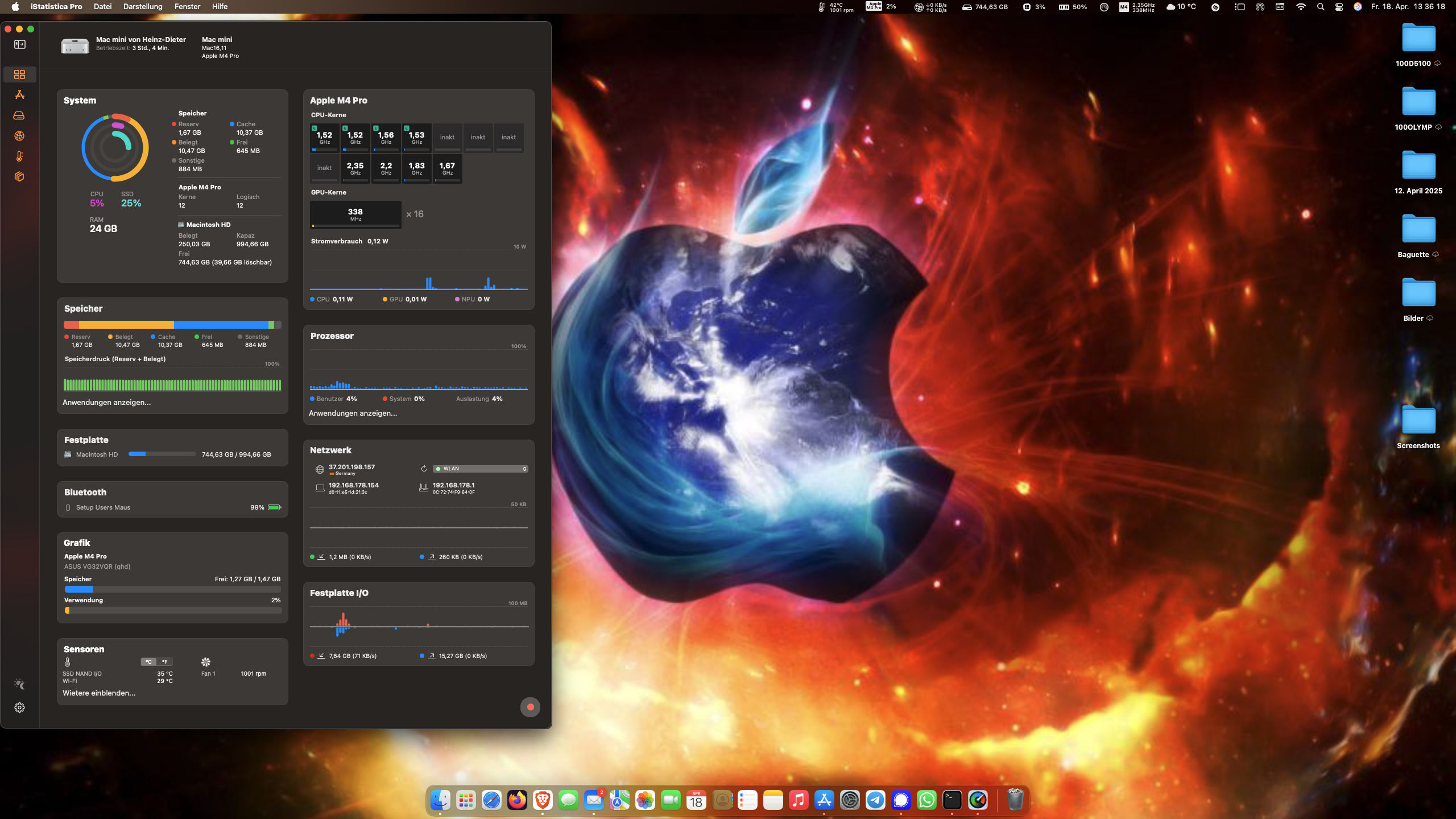Click the colored Speicher breakdown bar
The image size is (1456, 819).
click(173, 325)
